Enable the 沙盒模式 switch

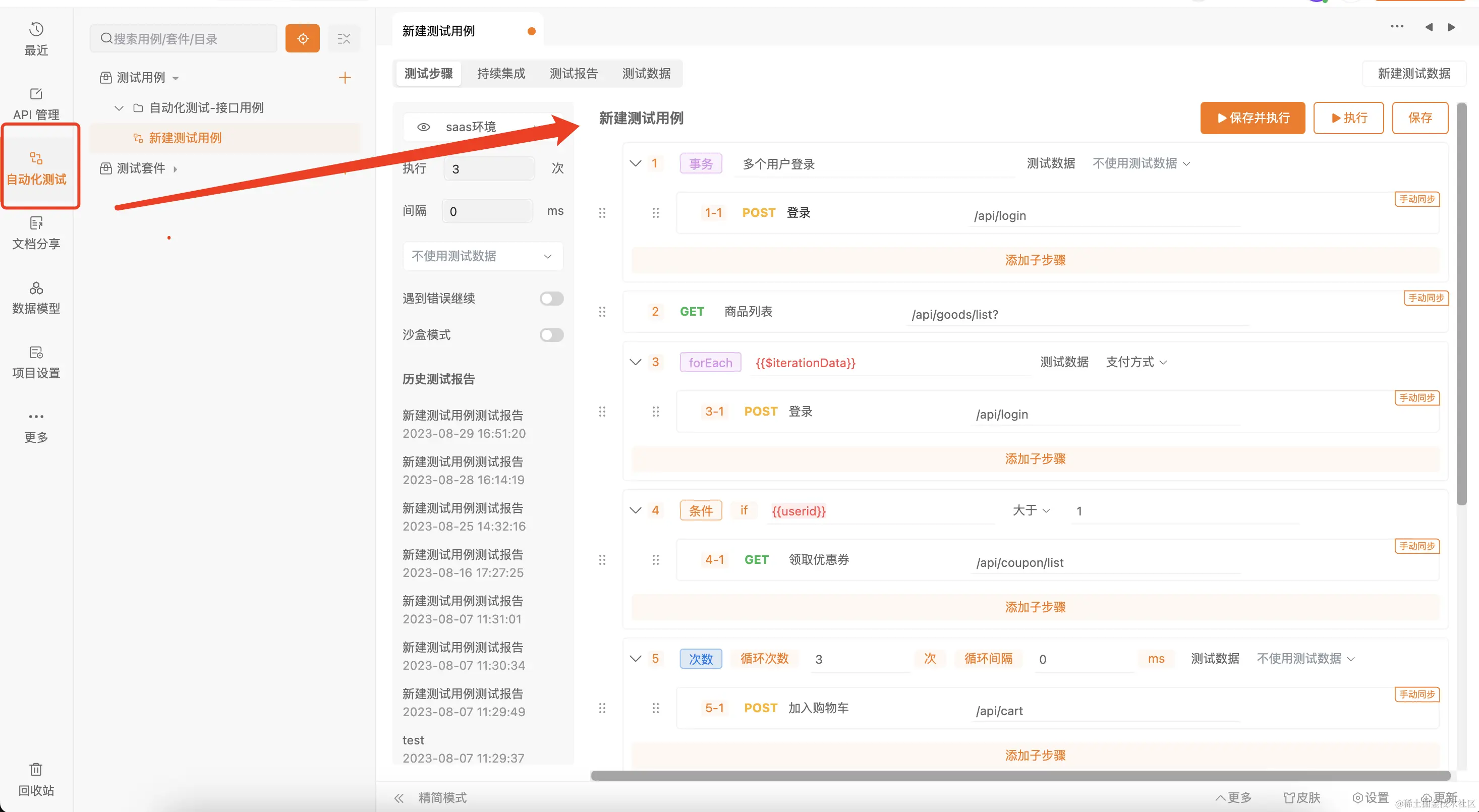(x=551, y=334)
